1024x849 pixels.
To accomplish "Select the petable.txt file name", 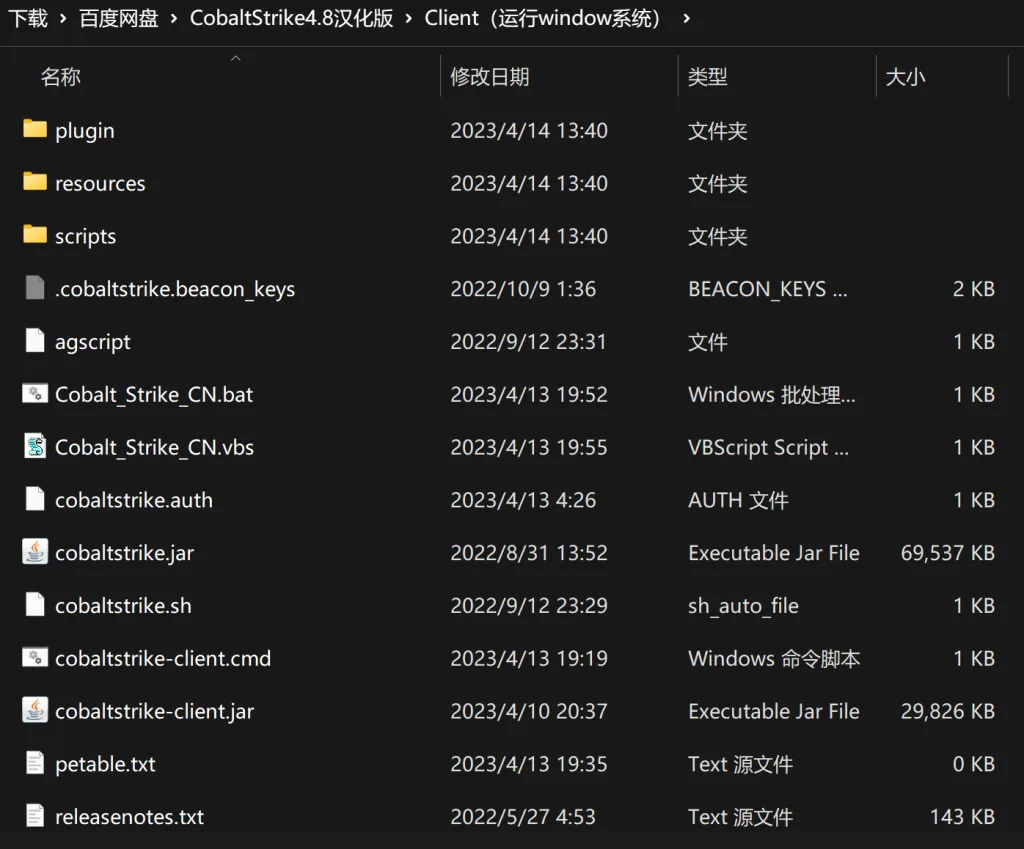I will (x=105, y=765).
